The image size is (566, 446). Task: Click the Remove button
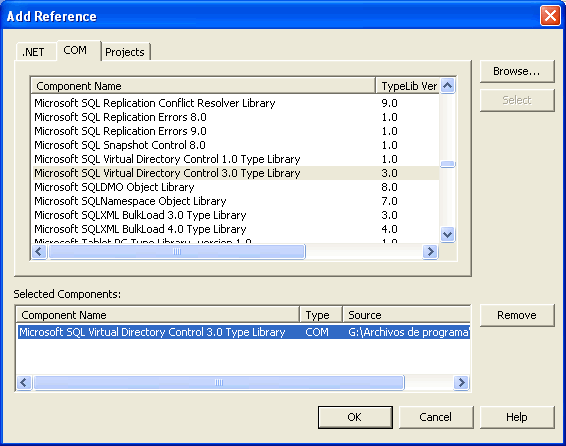pyautogui.click(x=517, y=315)
